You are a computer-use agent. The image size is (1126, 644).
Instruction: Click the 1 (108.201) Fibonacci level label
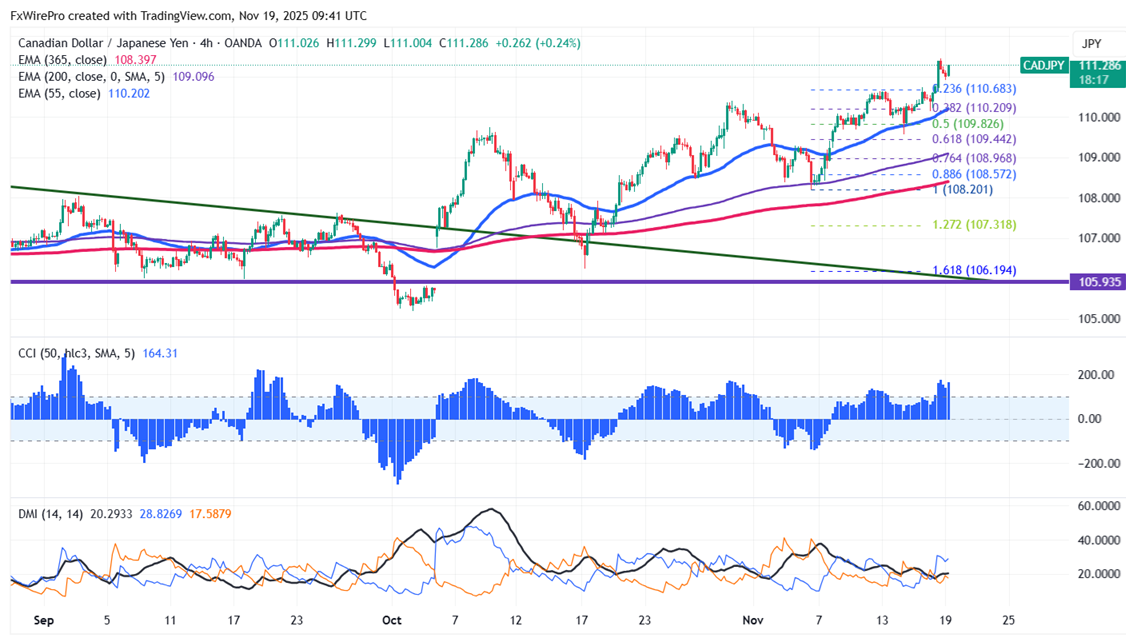pos(962,190)
